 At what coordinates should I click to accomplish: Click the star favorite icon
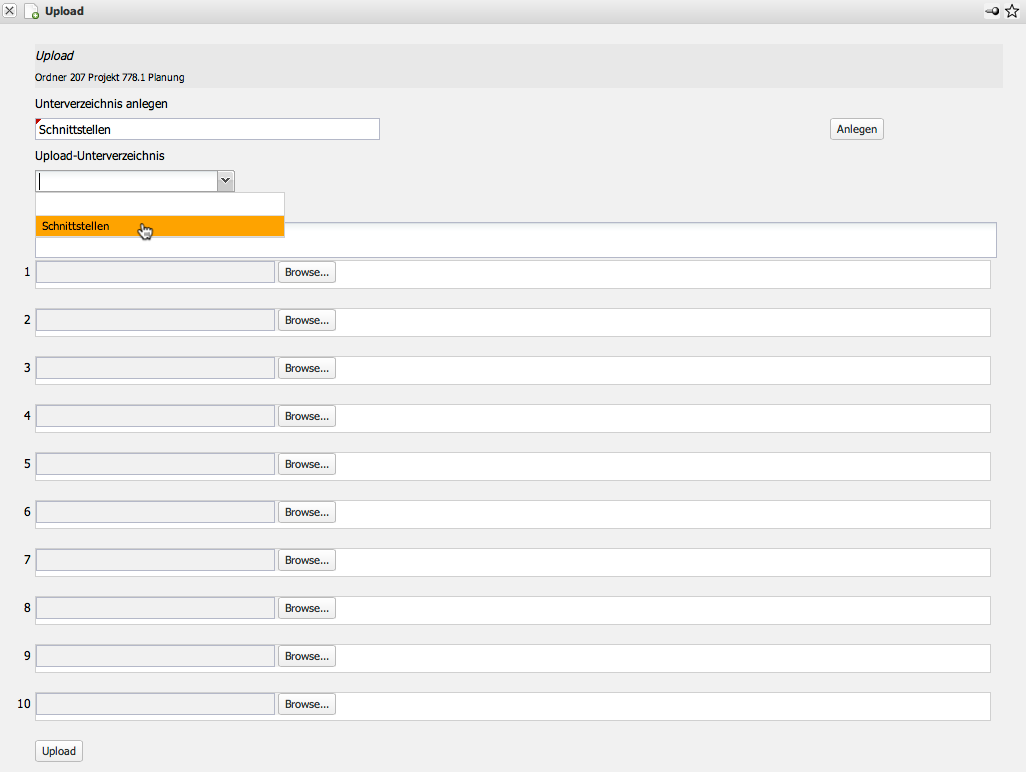tap(1012, 12)
